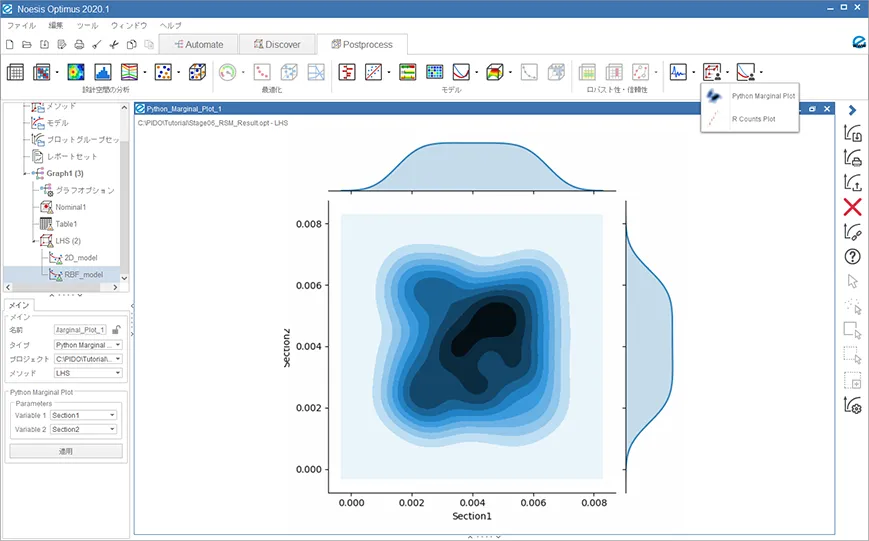Viewport: 869px width, 541px height.
Task: Click the 適用 apply button
Action: coord(66,451)
